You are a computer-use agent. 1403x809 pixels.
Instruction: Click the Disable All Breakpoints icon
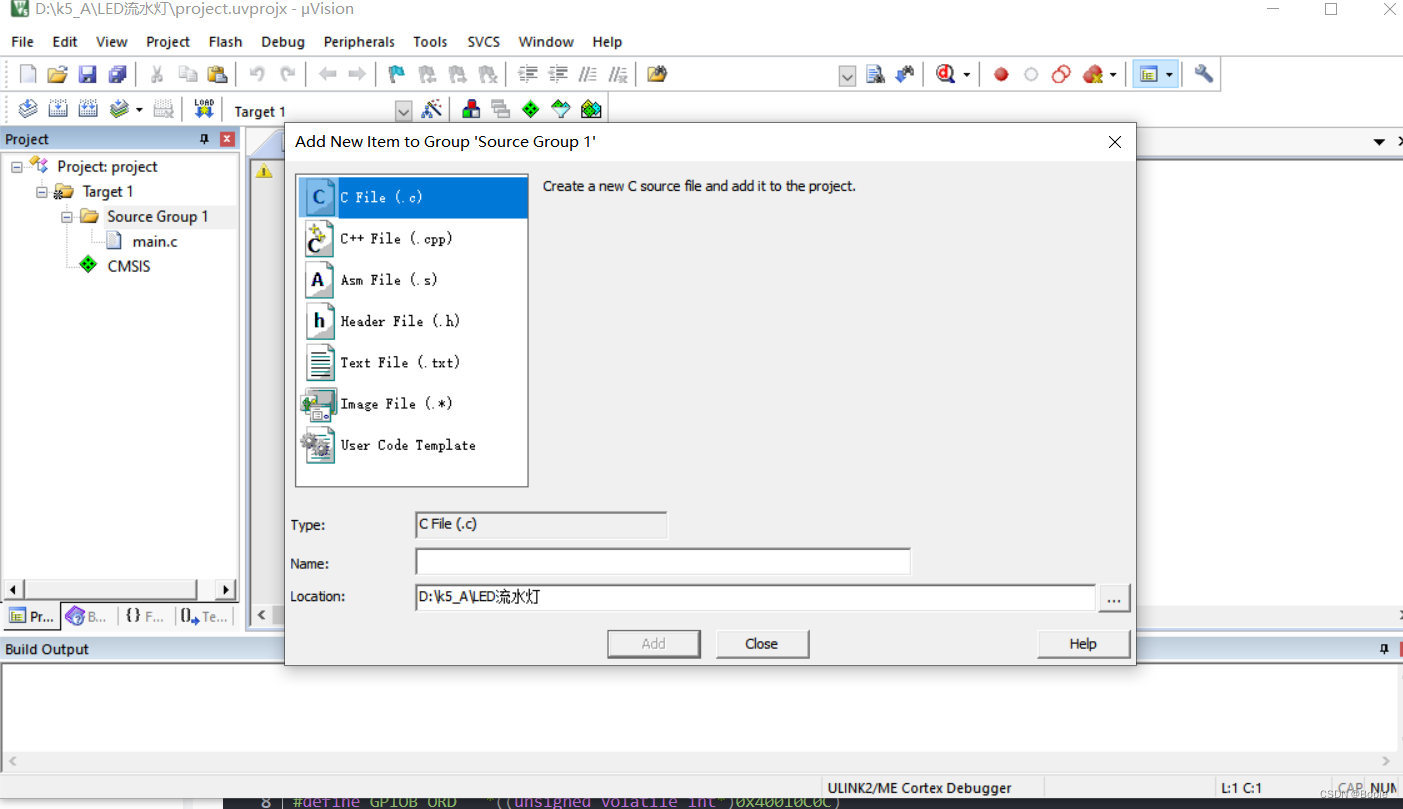tap(1062, 74)
